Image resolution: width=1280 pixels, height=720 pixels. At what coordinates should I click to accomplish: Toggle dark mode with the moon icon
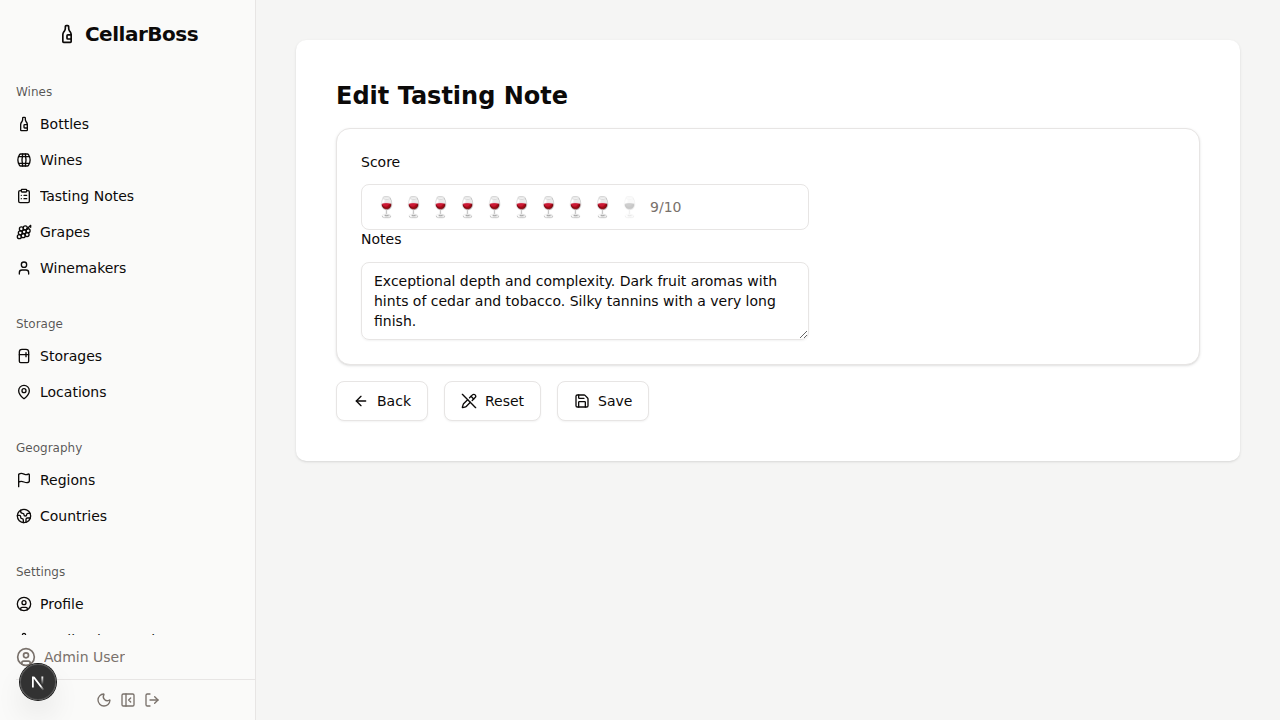[104, 700]
